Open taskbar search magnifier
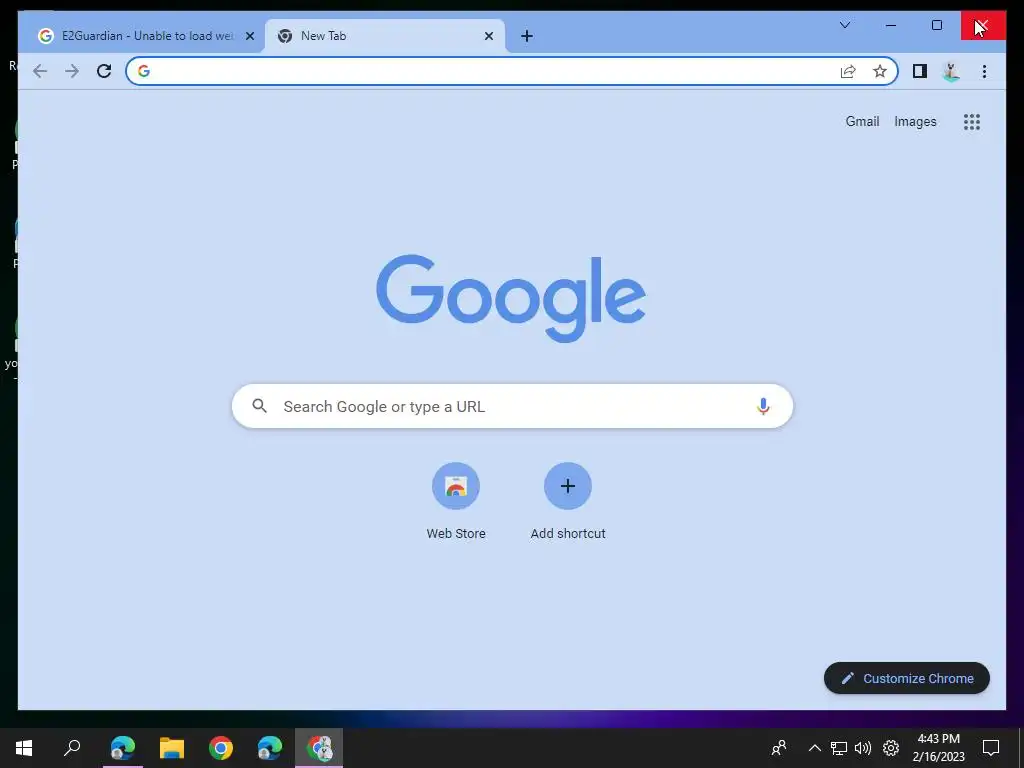 point(72,748)
